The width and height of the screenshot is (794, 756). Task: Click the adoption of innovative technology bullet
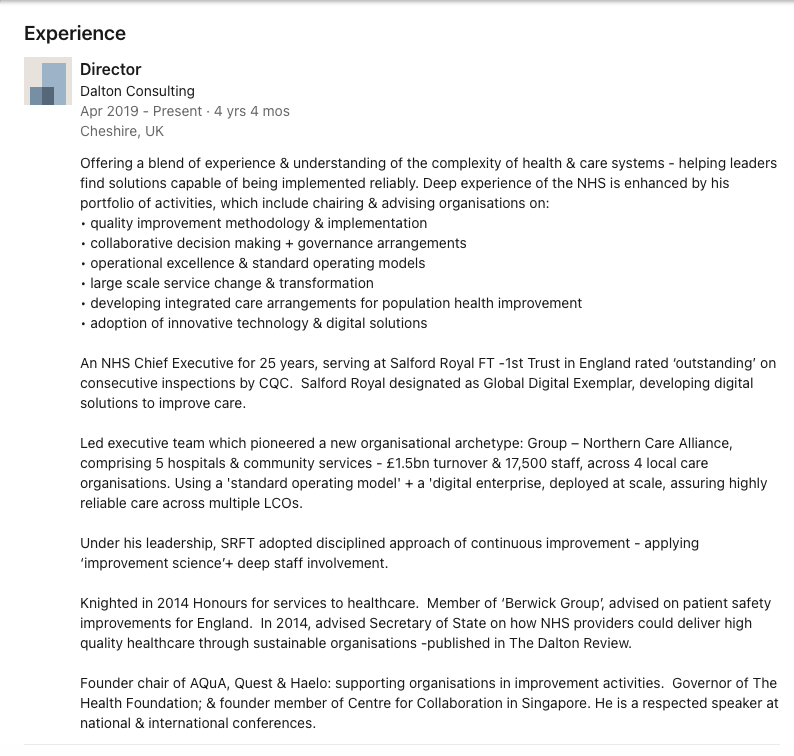tap(258, 323)
